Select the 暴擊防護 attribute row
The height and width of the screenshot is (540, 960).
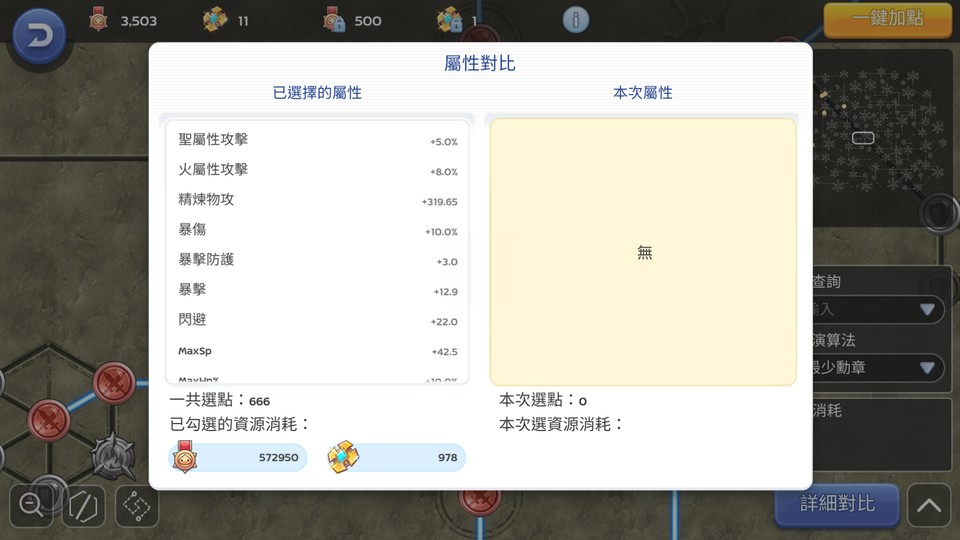[317, 260]
